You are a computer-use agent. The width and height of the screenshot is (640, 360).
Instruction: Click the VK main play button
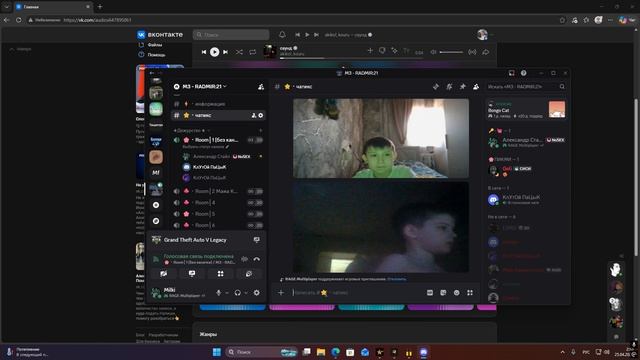coord(214,52)
